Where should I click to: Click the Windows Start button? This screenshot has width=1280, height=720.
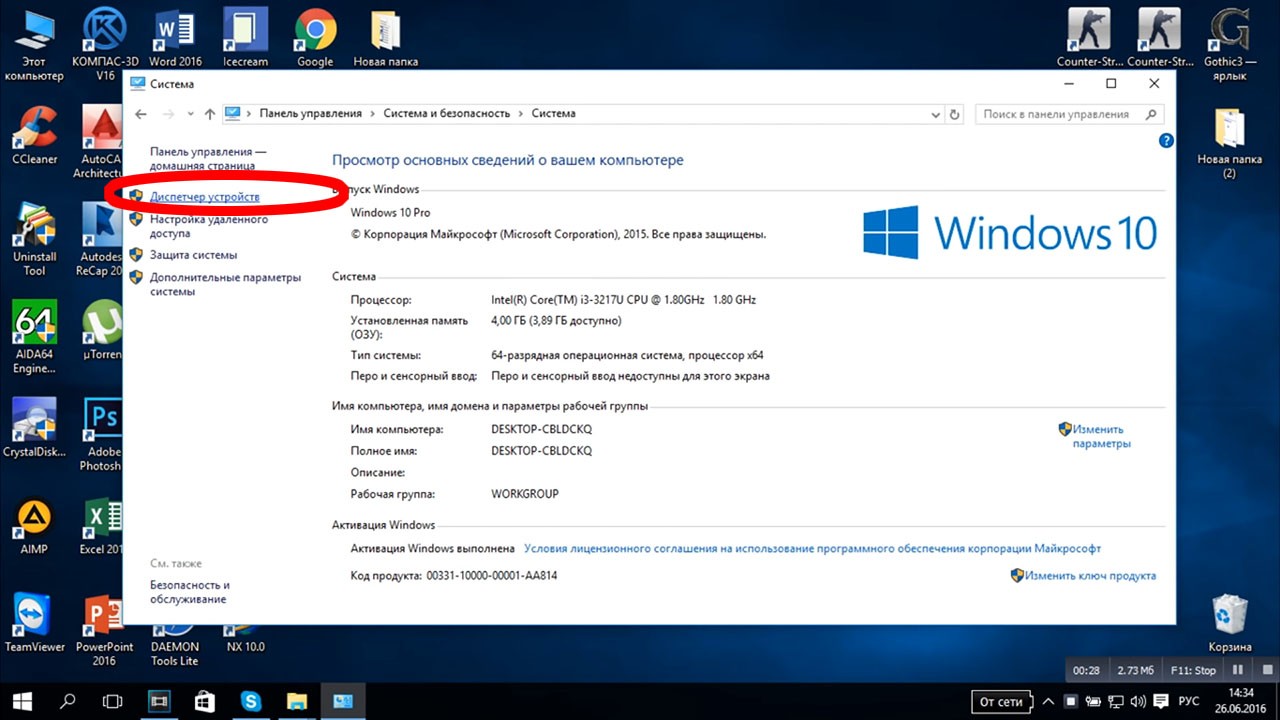click(x=21, y=700)
